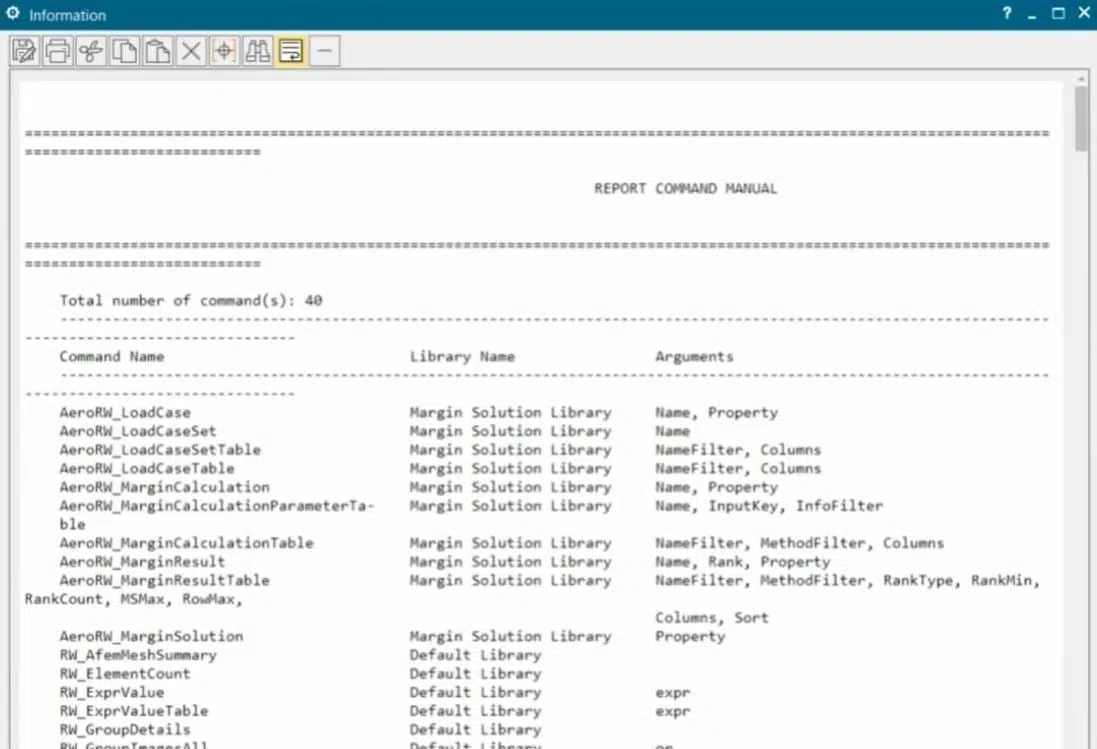Click the RW_AfemMeshSummary command text
The height and width of the screenshot is (749, 1097).
(139, 655)
